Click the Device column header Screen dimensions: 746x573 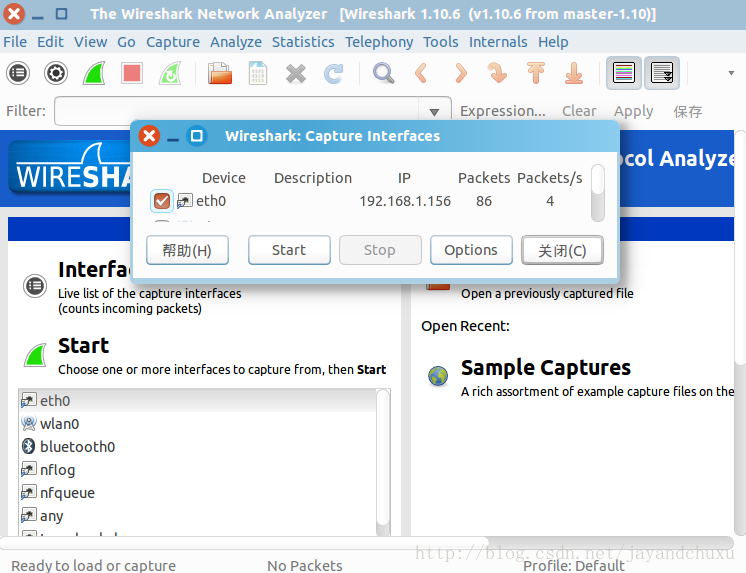point(224,178)
